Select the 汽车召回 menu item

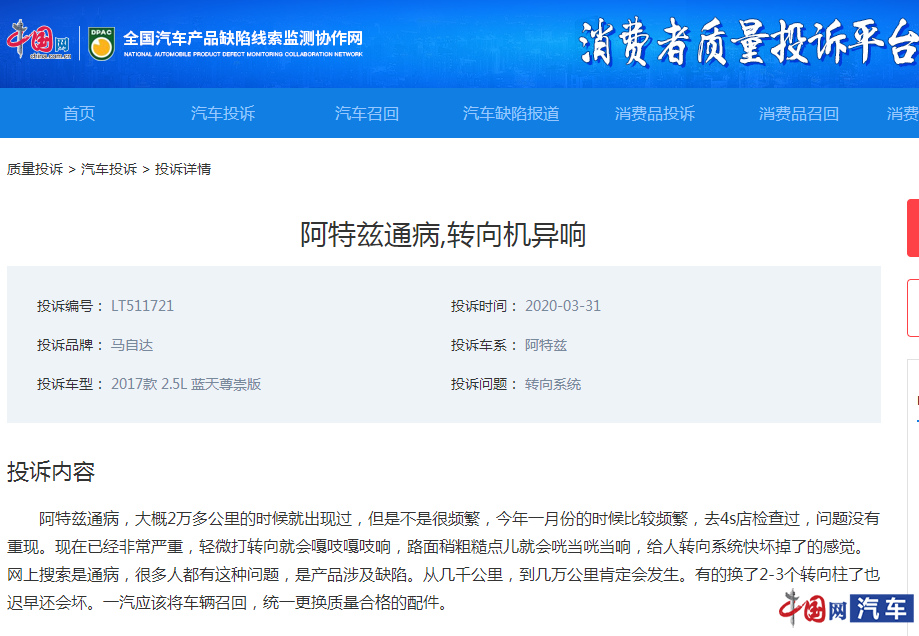[367, 113]
